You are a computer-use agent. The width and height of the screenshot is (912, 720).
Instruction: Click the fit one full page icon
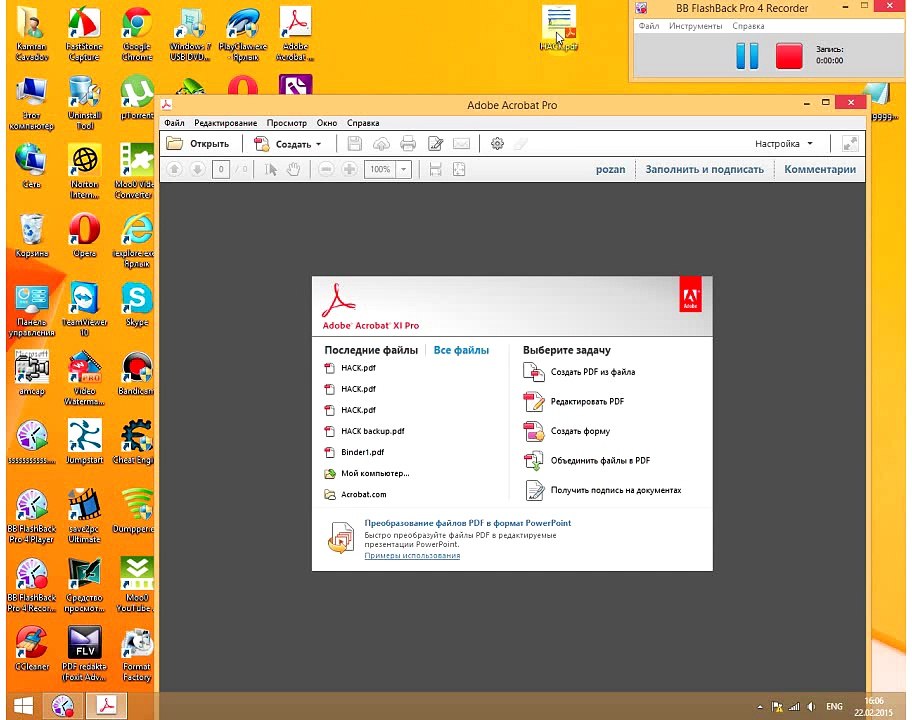point(459,169)
